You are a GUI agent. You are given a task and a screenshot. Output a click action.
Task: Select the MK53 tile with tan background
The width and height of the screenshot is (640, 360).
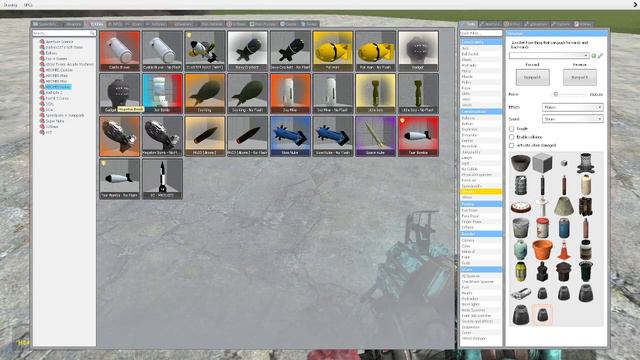(x=205, y=136)
